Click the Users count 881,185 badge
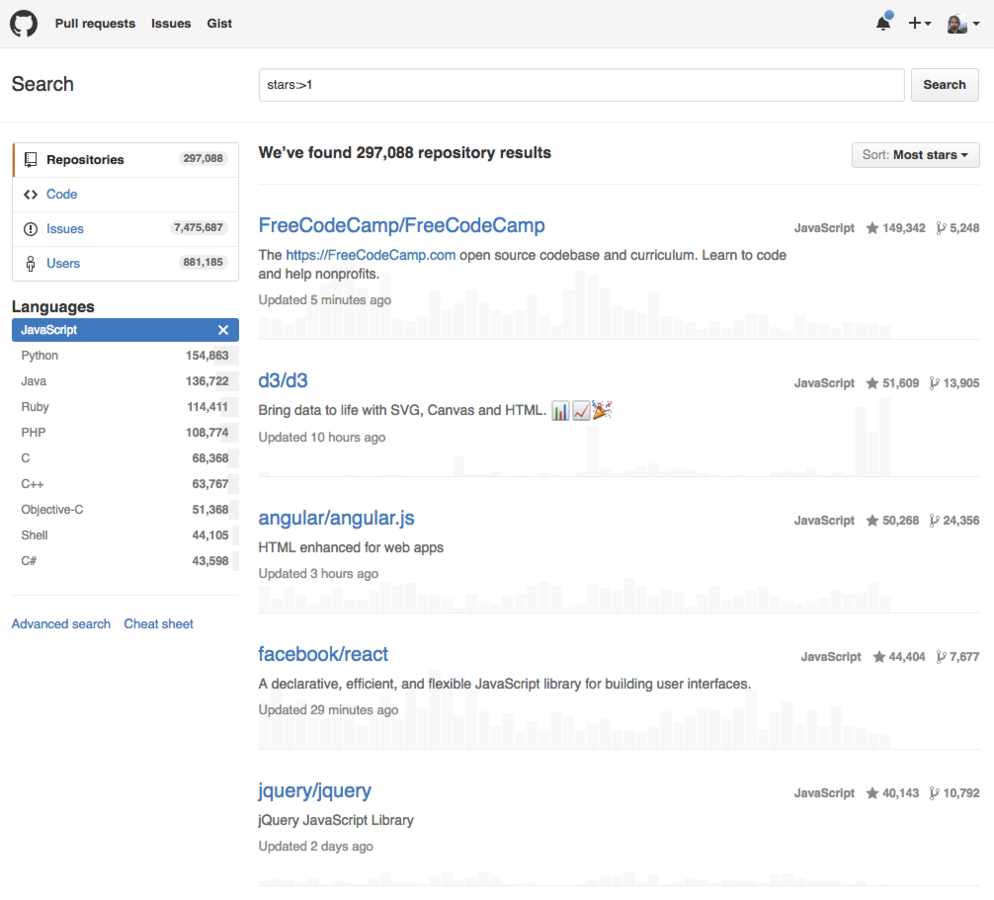 click(x=203, y=262)
